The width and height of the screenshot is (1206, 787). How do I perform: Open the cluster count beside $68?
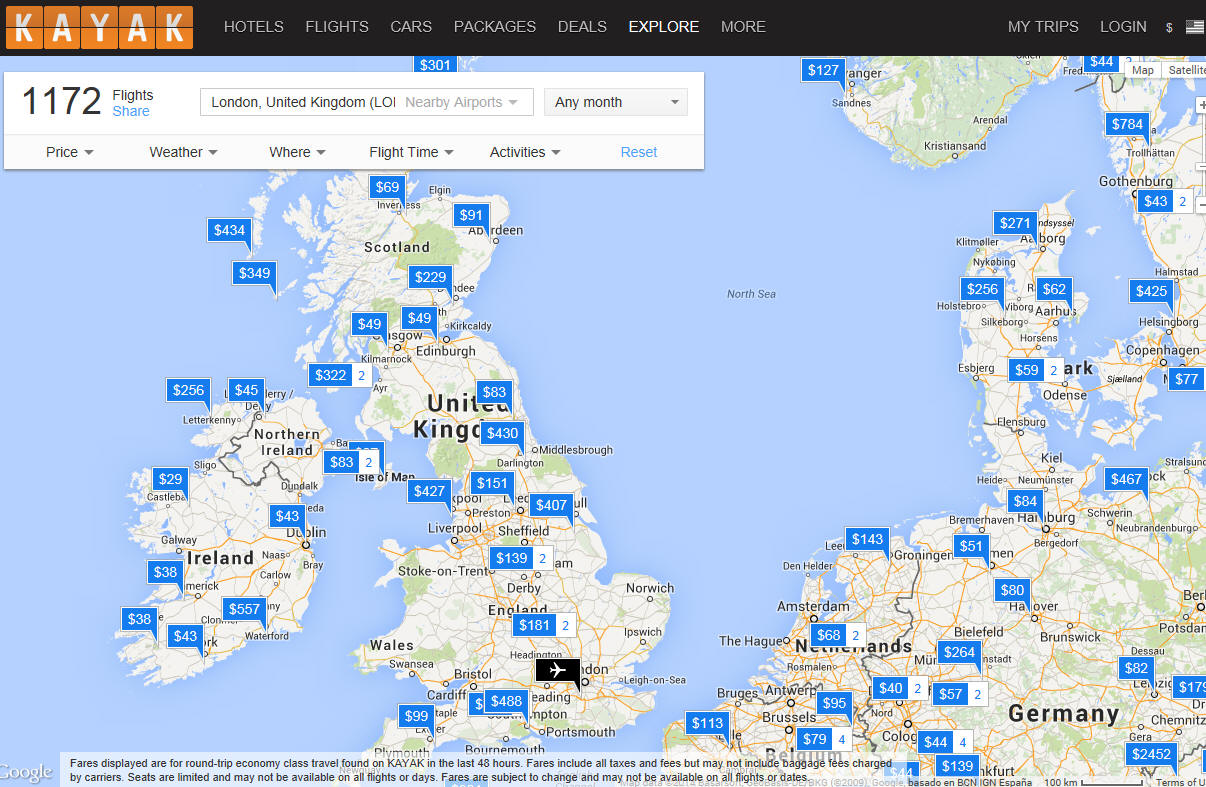tap(855, 635)
